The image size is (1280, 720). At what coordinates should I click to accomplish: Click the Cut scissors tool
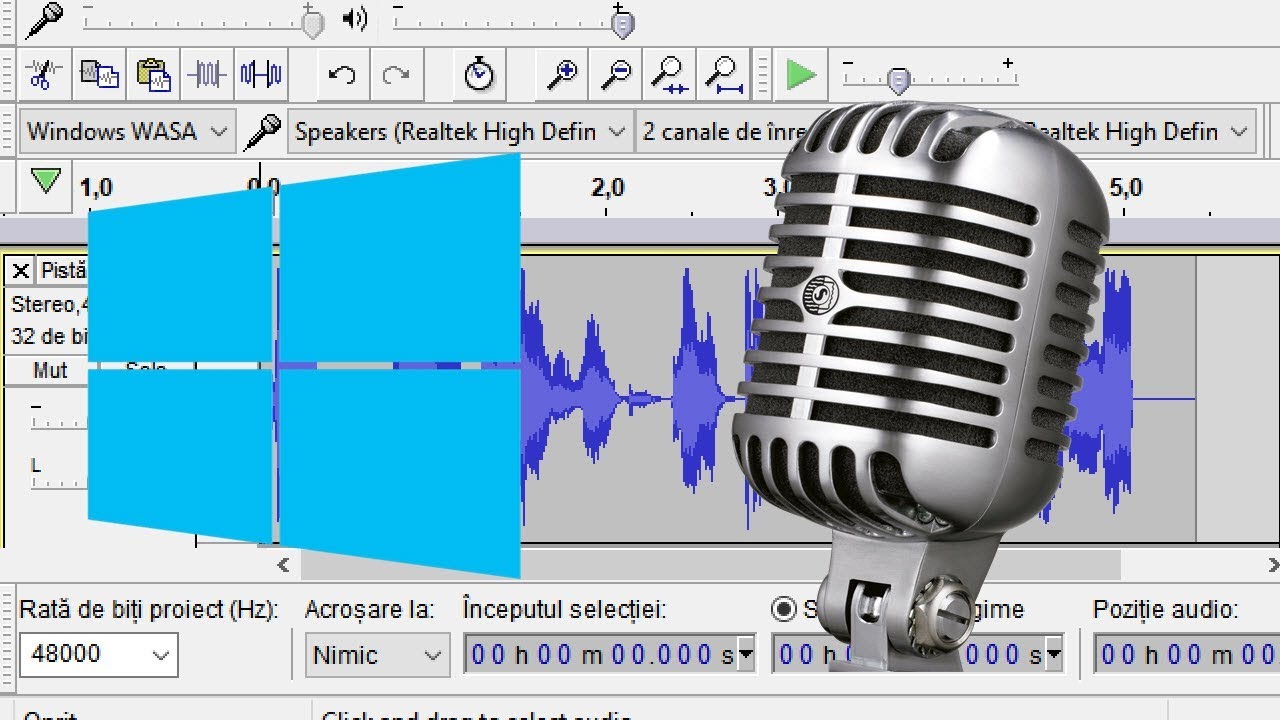(42, 74)
